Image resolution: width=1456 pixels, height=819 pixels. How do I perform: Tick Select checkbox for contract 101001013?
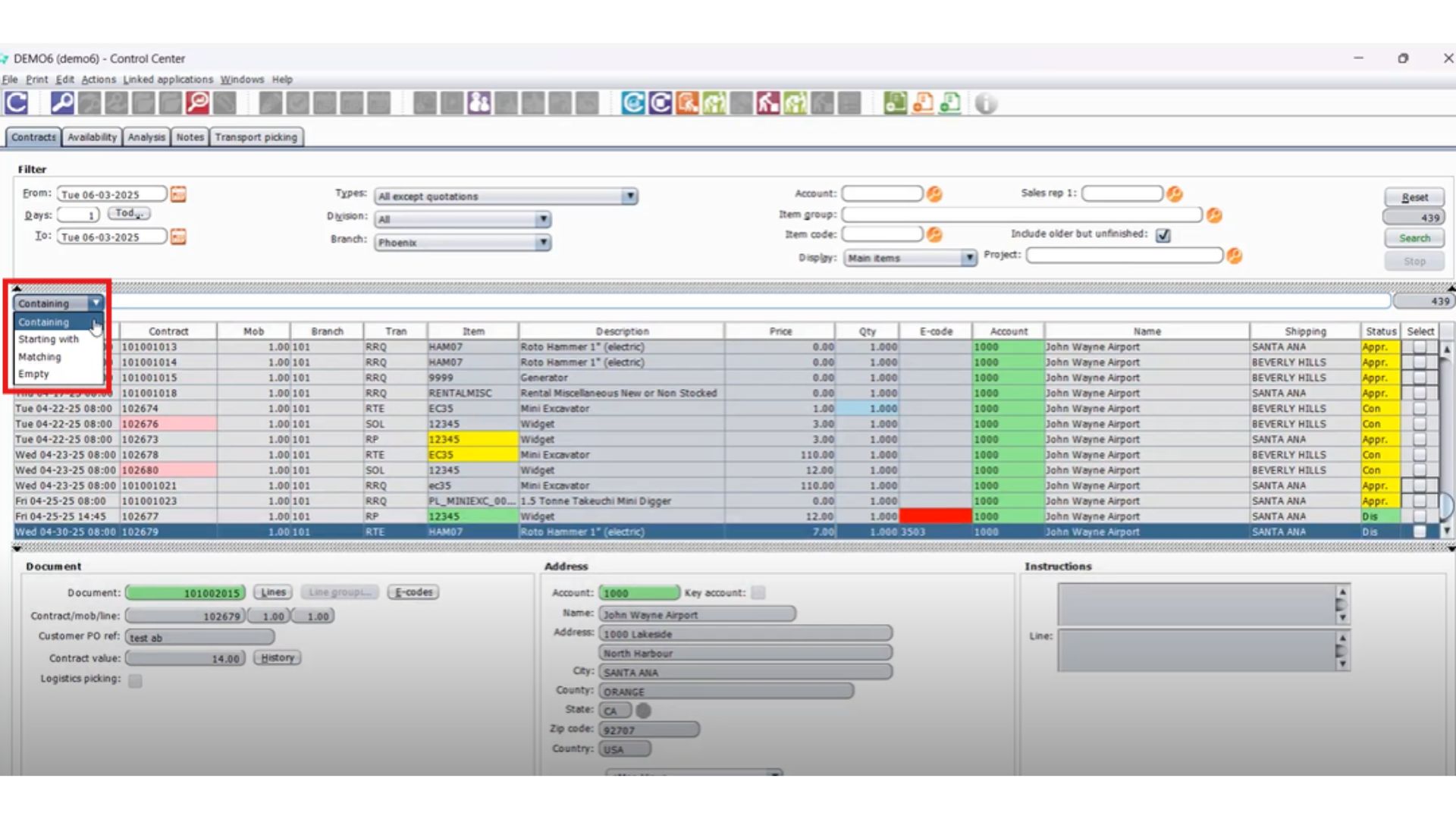(x=1420, y=347)
